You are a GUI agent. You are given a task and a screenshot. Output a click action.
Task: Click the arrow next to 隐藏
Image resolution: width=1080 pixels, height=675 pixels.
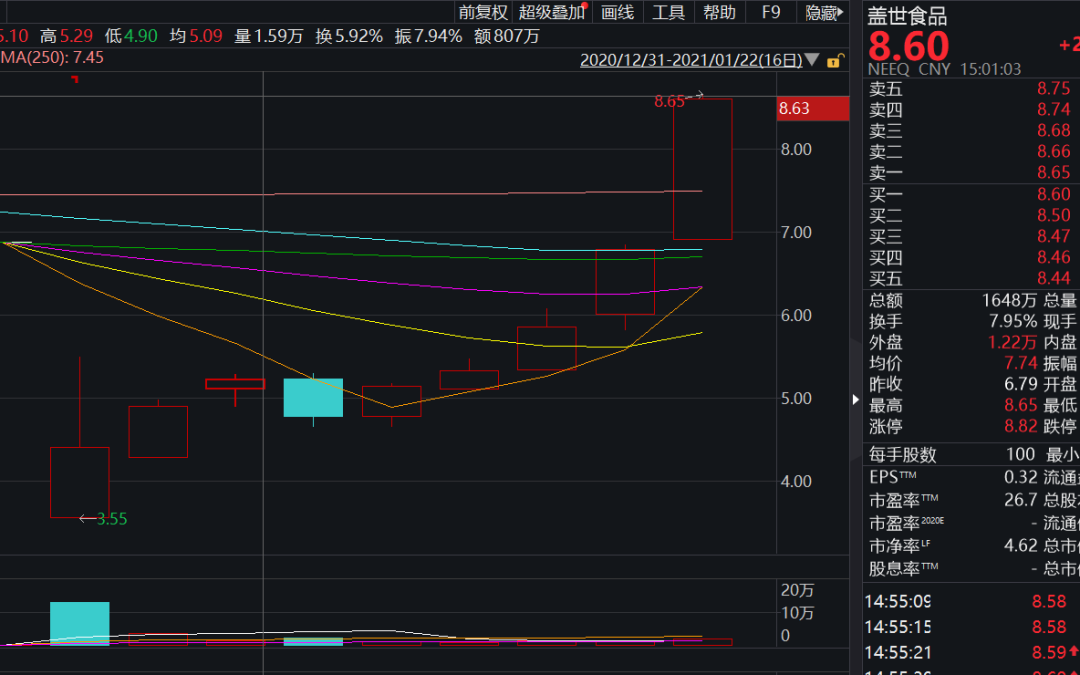(x=842, y=12)
